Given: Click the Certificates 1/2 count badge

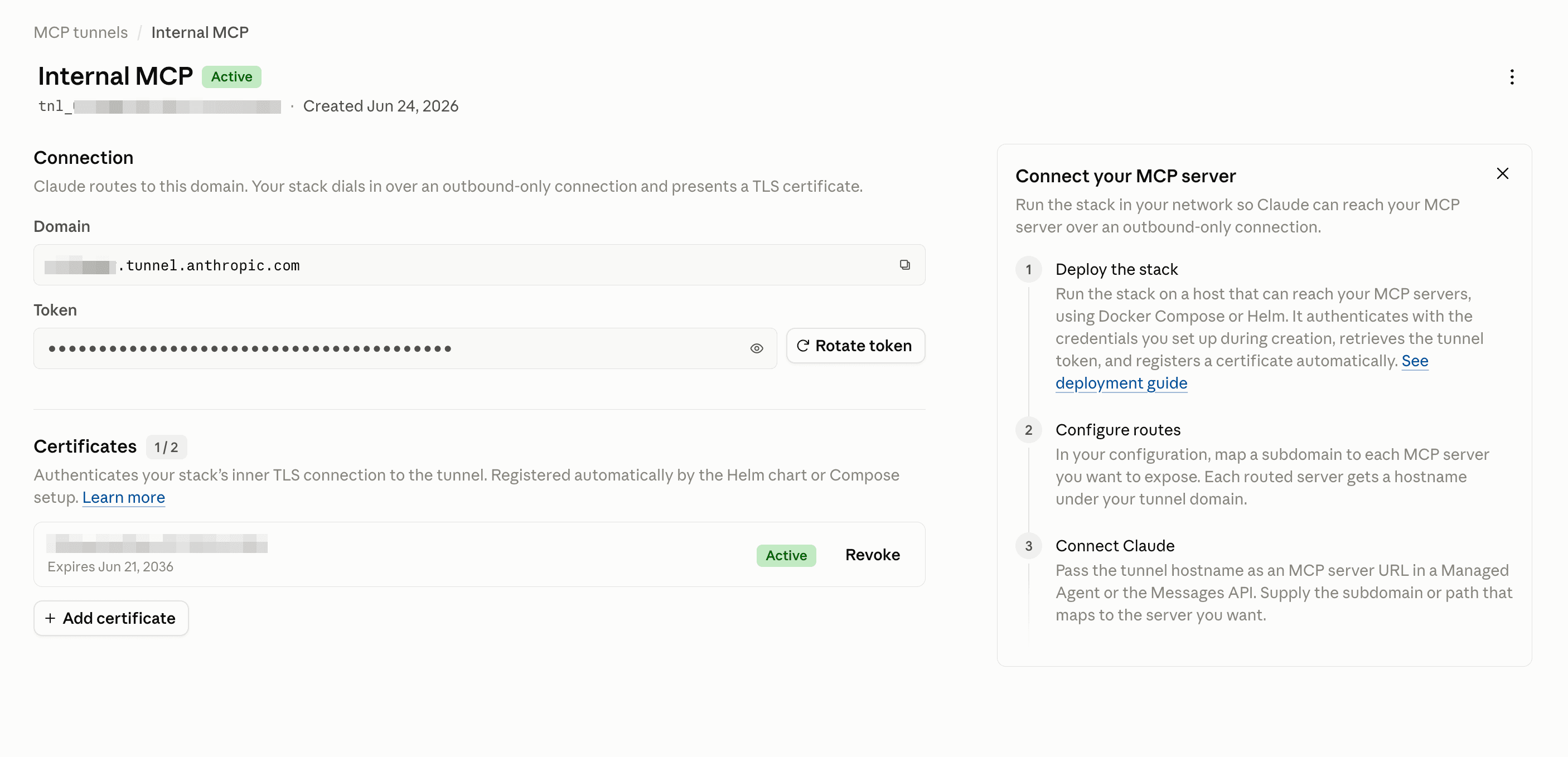Looking at the screenshot, I should point(166,447).
